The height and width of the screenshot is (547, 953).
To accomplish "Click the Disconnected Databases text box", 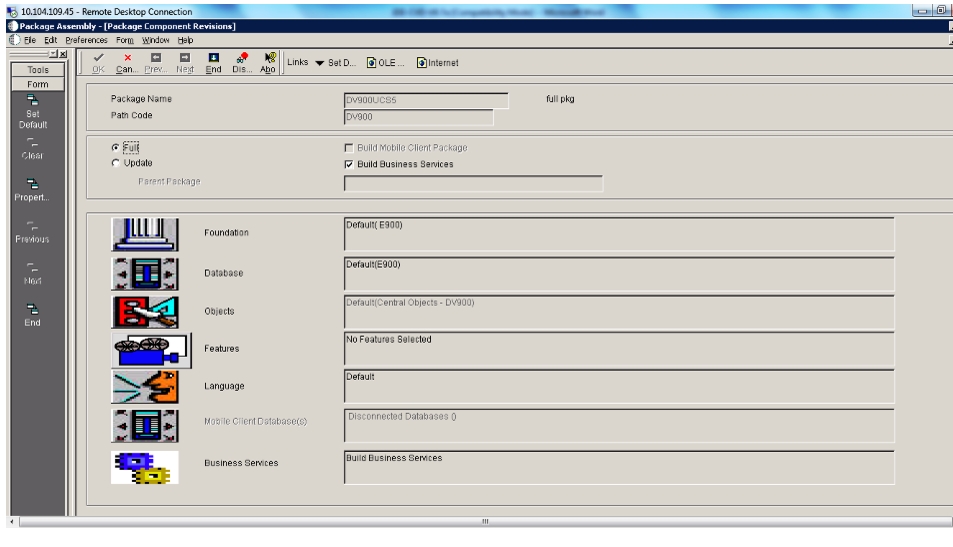I will pyautogui.click(x=619, y=425).
